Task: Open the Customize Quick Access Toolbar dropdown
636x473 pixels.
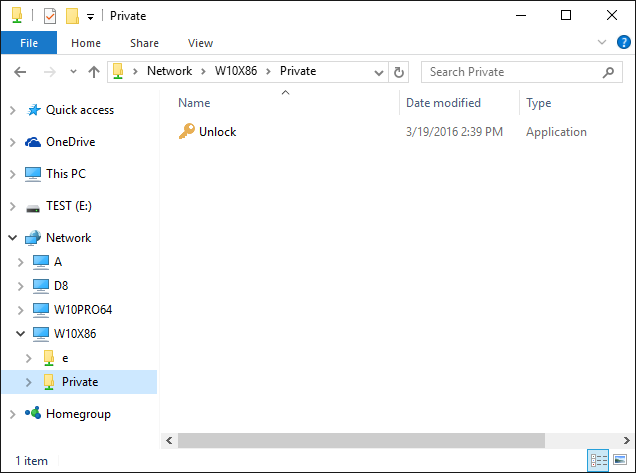Action: tap(90, 17)
